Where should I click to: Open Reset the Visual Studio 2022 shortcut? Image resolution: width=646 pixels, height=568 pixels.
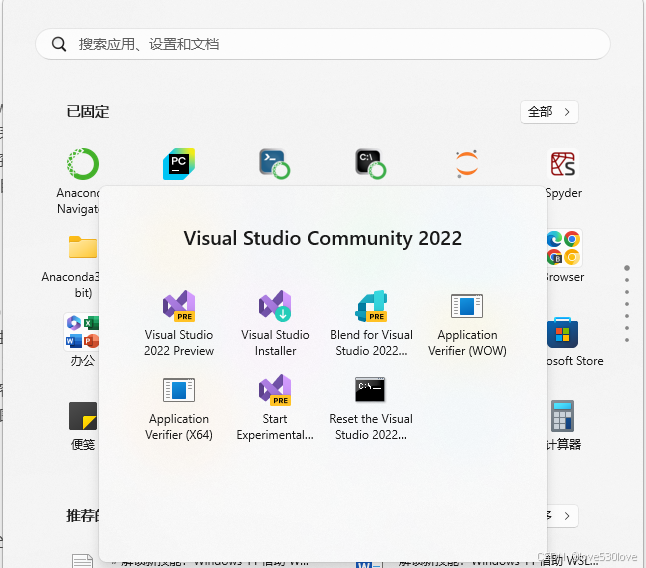pyautogui.click(x=371, y=408)
